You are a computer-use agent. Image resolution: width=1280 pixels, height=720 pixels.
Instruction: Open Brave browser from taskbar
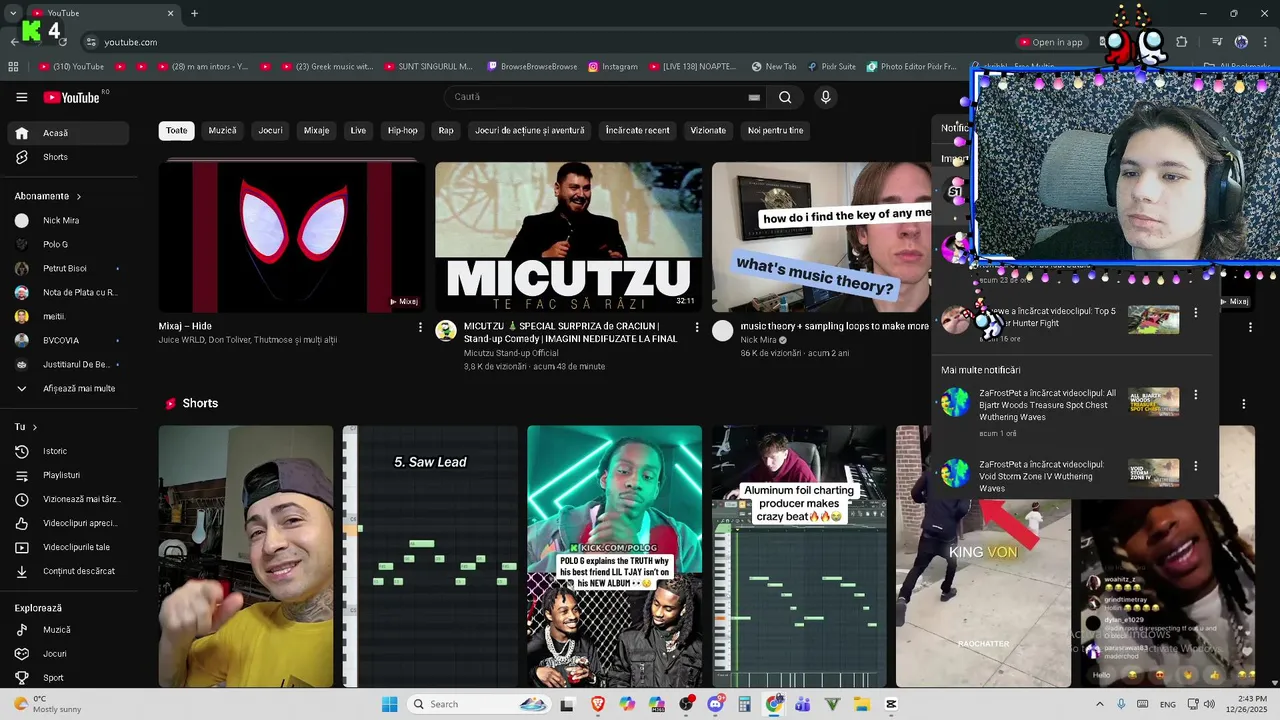click(598, 704)
